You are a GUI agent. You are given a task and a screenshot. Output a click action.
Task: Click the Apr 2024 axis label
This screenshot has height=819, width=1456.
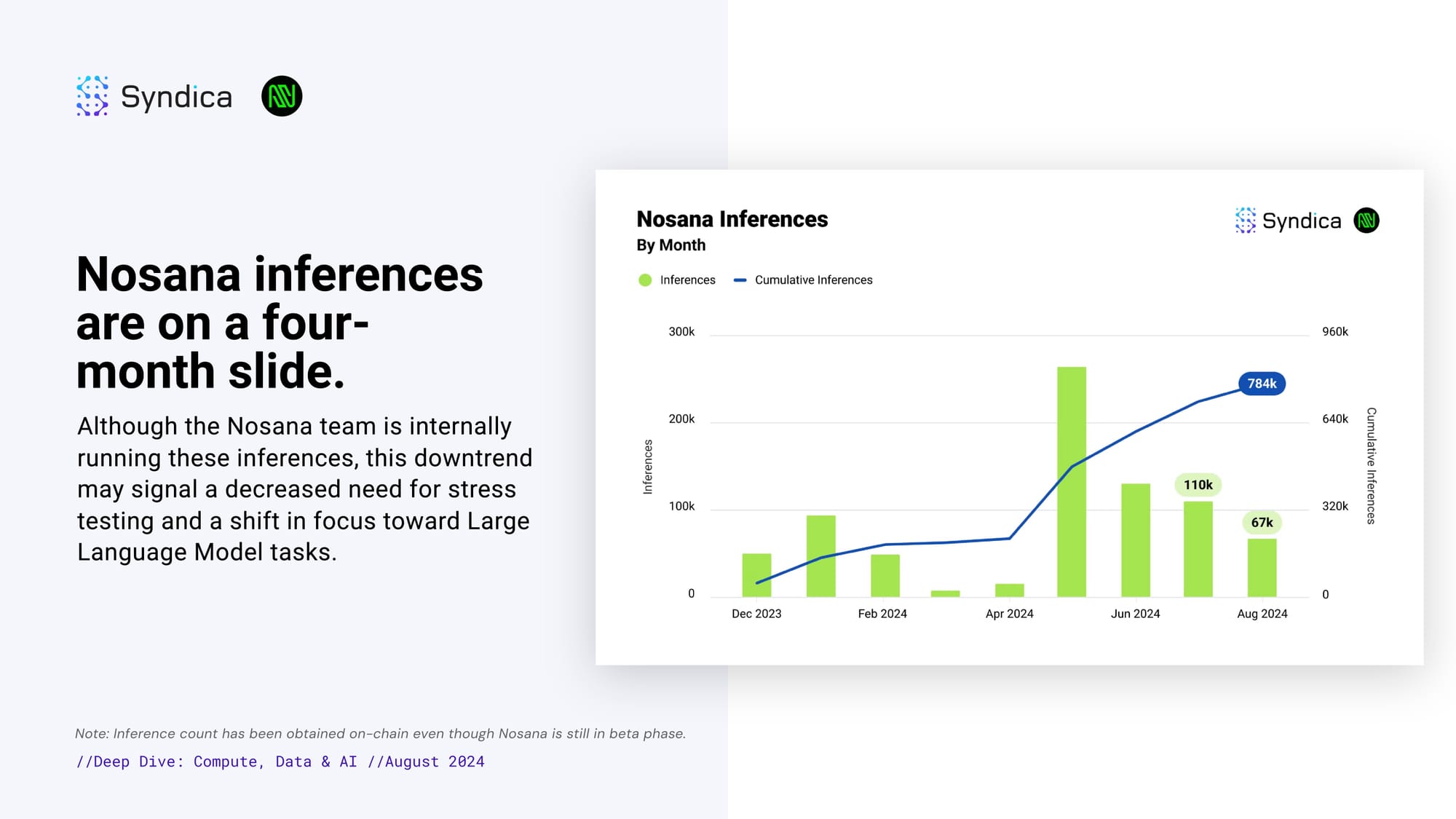coord(1009,614)
